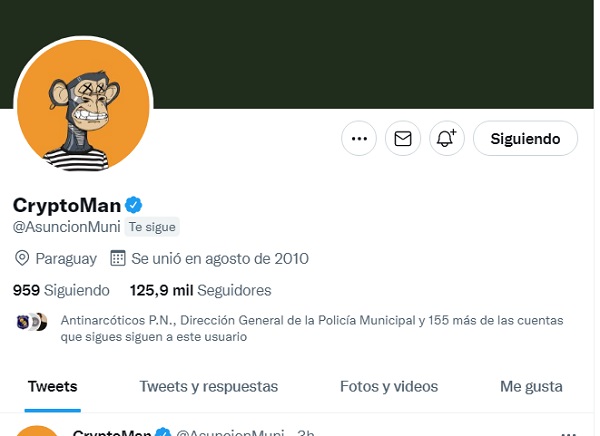This screenshot has height=436, width=600.
Task: Click the verified badge in the tweet header
Action: click(162, 433)
